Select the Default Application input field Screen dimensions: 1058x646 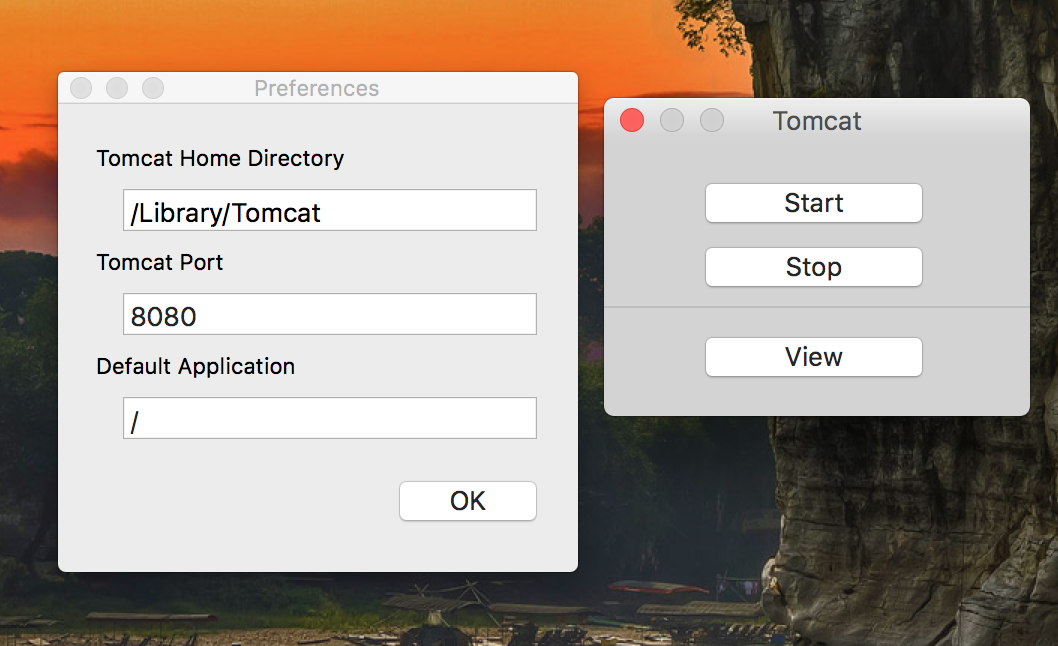click(x=330, y=418)
